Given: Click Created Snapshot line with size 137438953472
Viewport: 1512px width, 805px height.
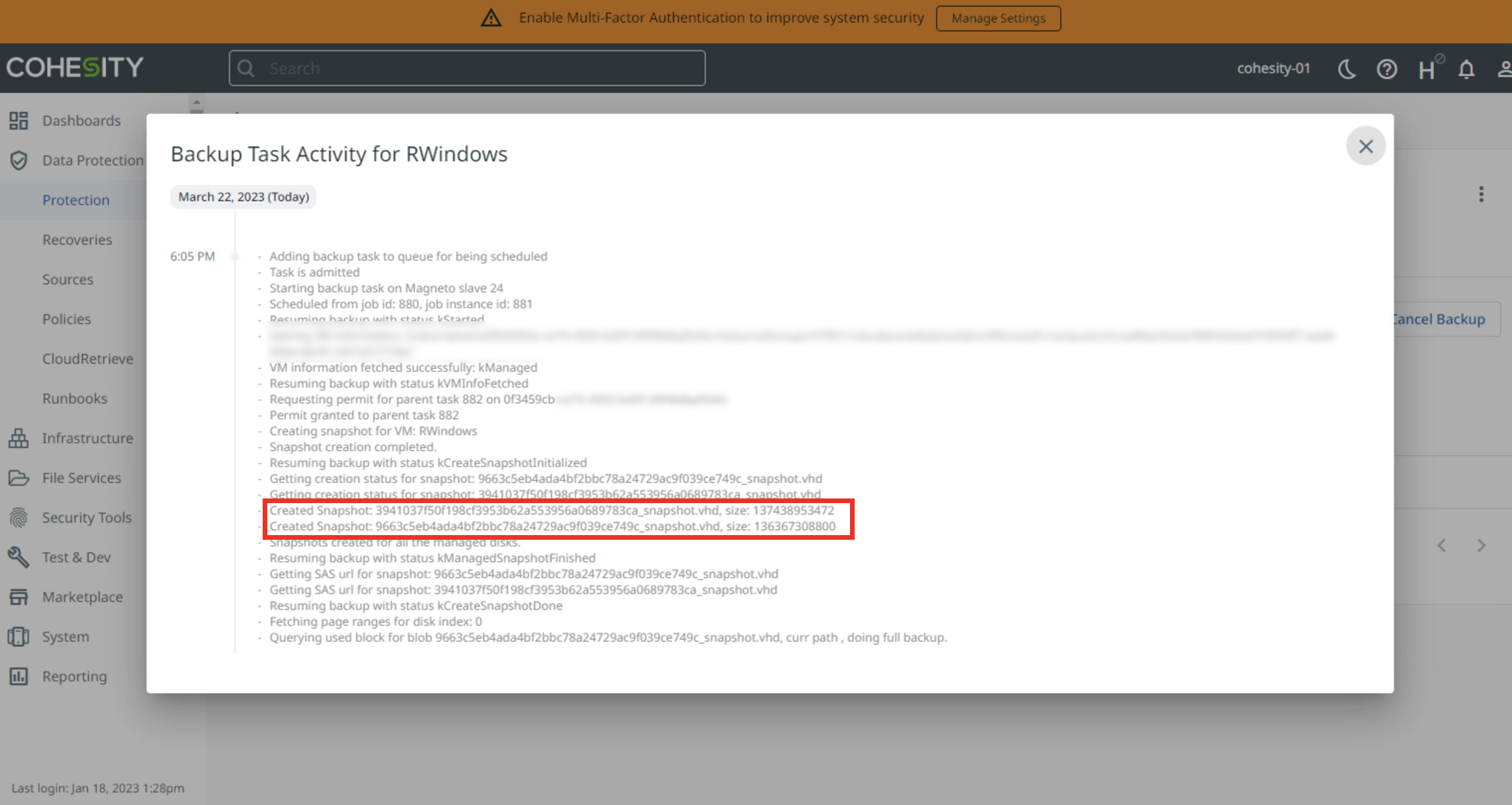Looking at the screenshot, I should click(x=551, y=510).
